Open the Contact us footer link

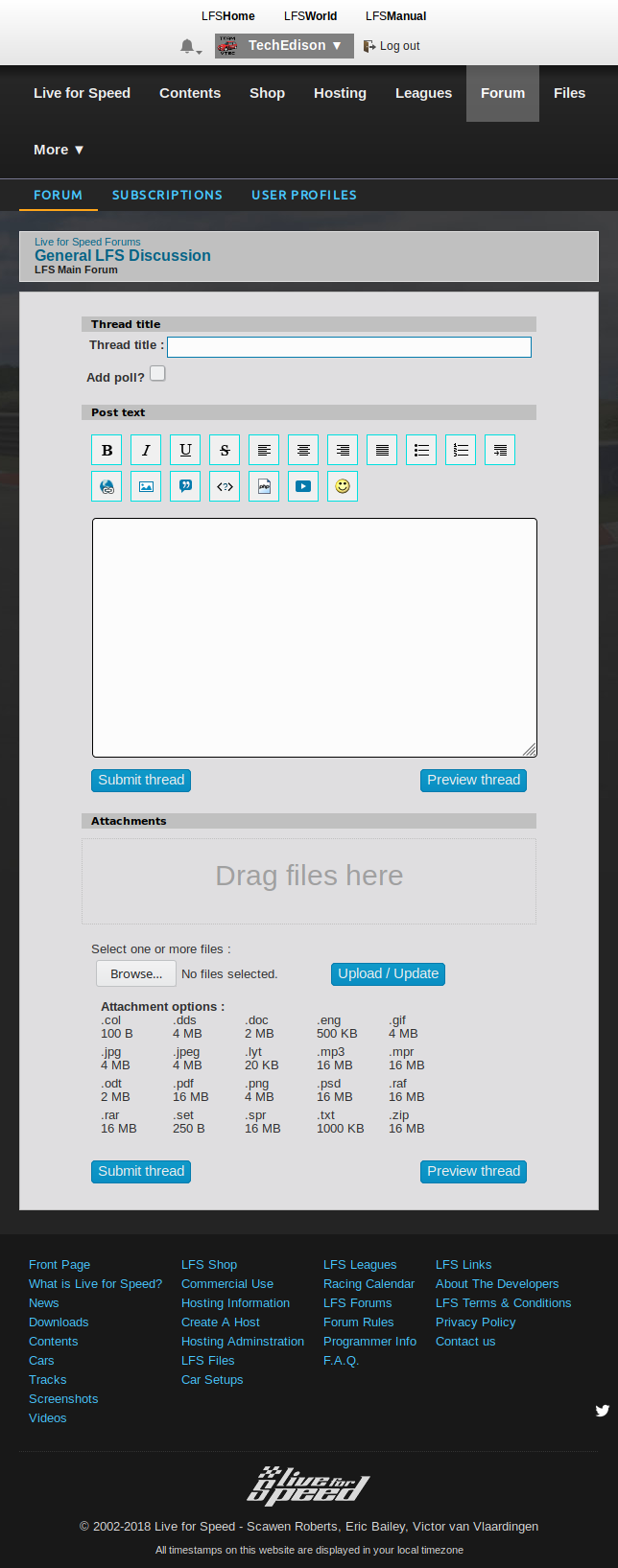click(465, 1342)
